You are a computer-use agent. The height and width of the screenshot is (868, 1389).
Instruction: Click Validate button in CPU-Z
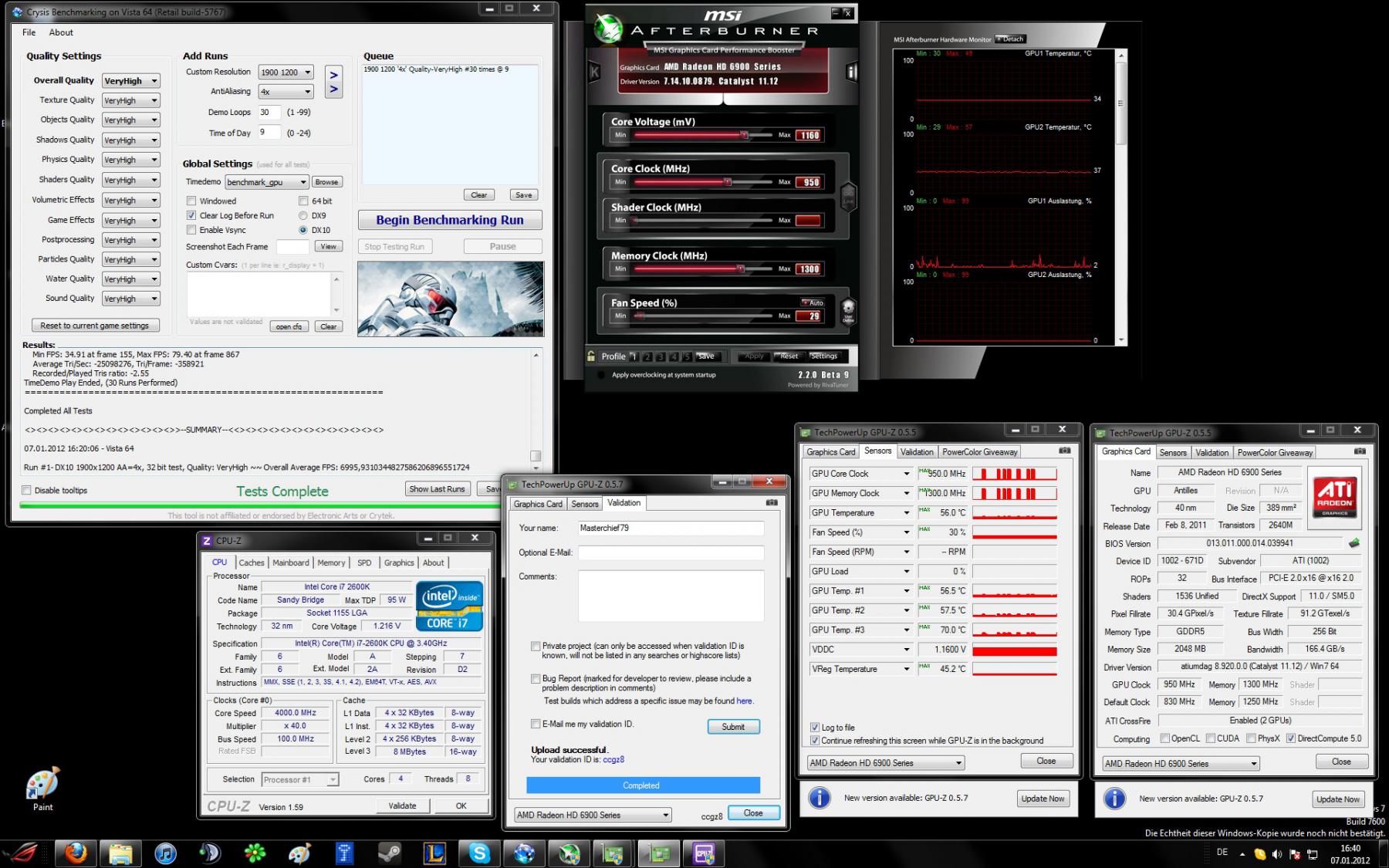click(402, 806)
